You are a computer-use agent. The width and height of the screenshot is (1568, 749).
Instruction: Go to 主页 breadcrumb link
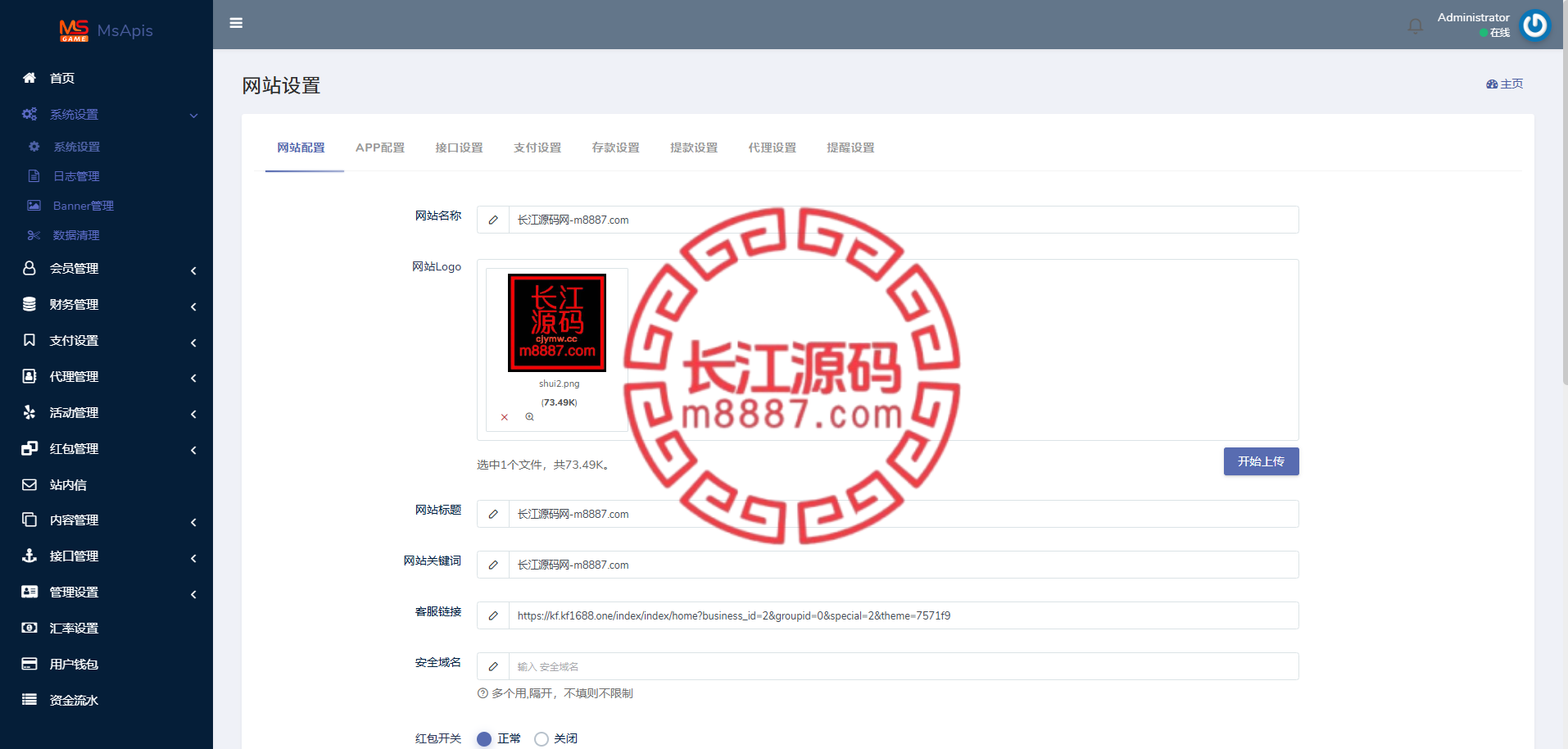(x=1505, y=84)
